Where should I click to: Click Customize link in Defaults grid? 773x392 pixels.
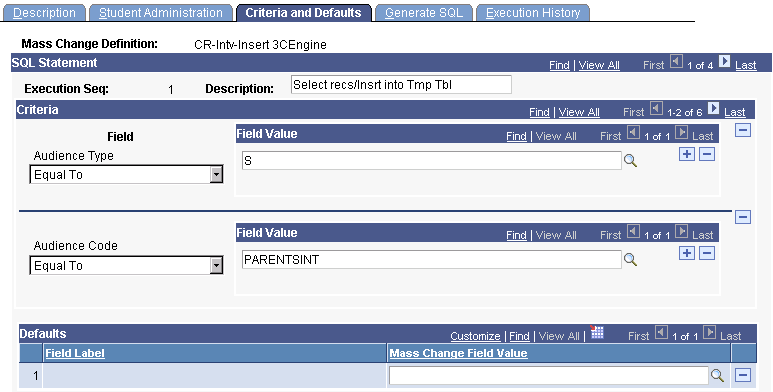[x=475, y=336]
